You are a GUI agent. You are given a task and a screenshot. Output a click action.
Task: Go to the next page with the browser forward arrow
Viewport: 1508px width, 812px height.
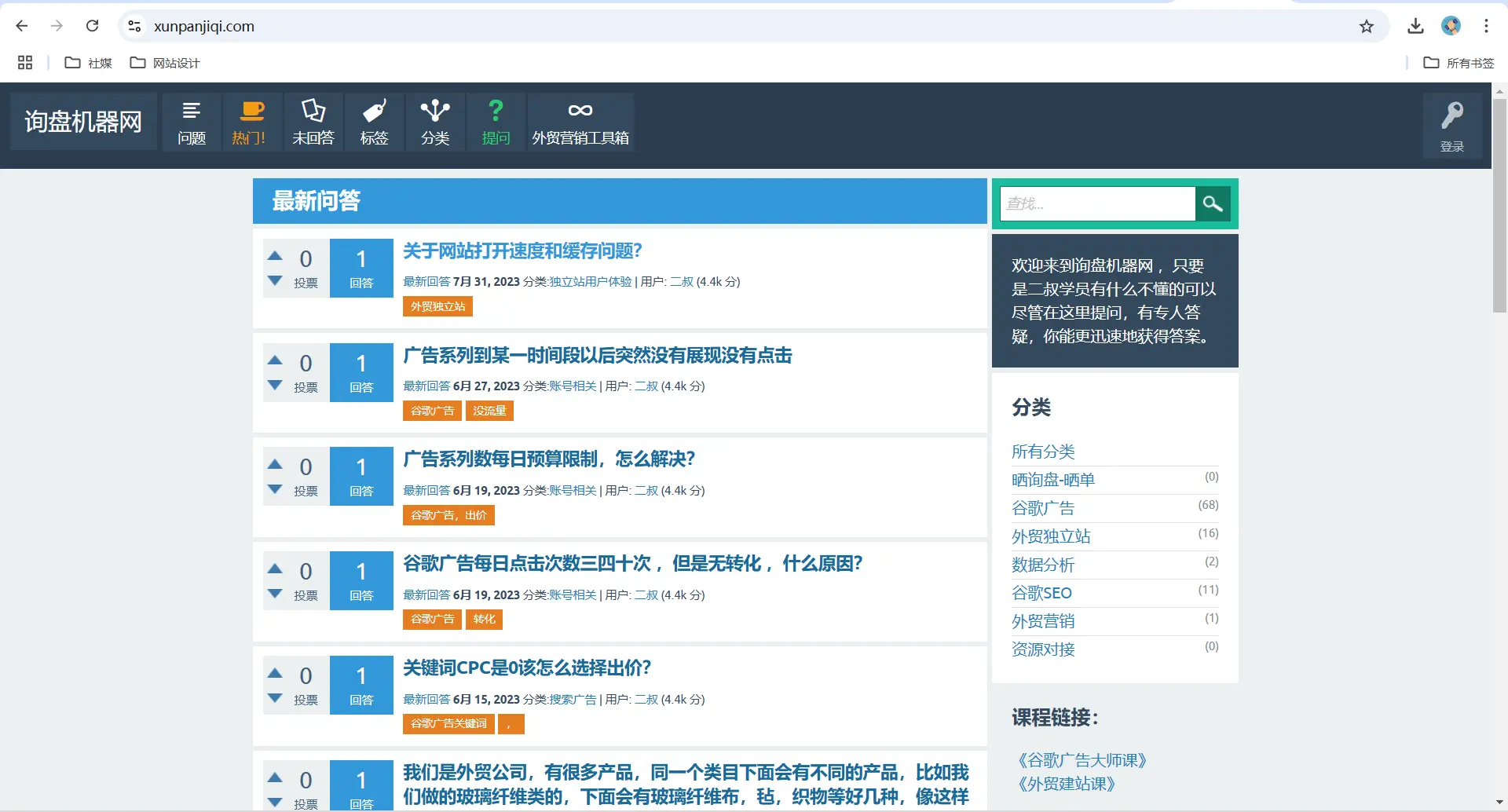coord(57,26)
